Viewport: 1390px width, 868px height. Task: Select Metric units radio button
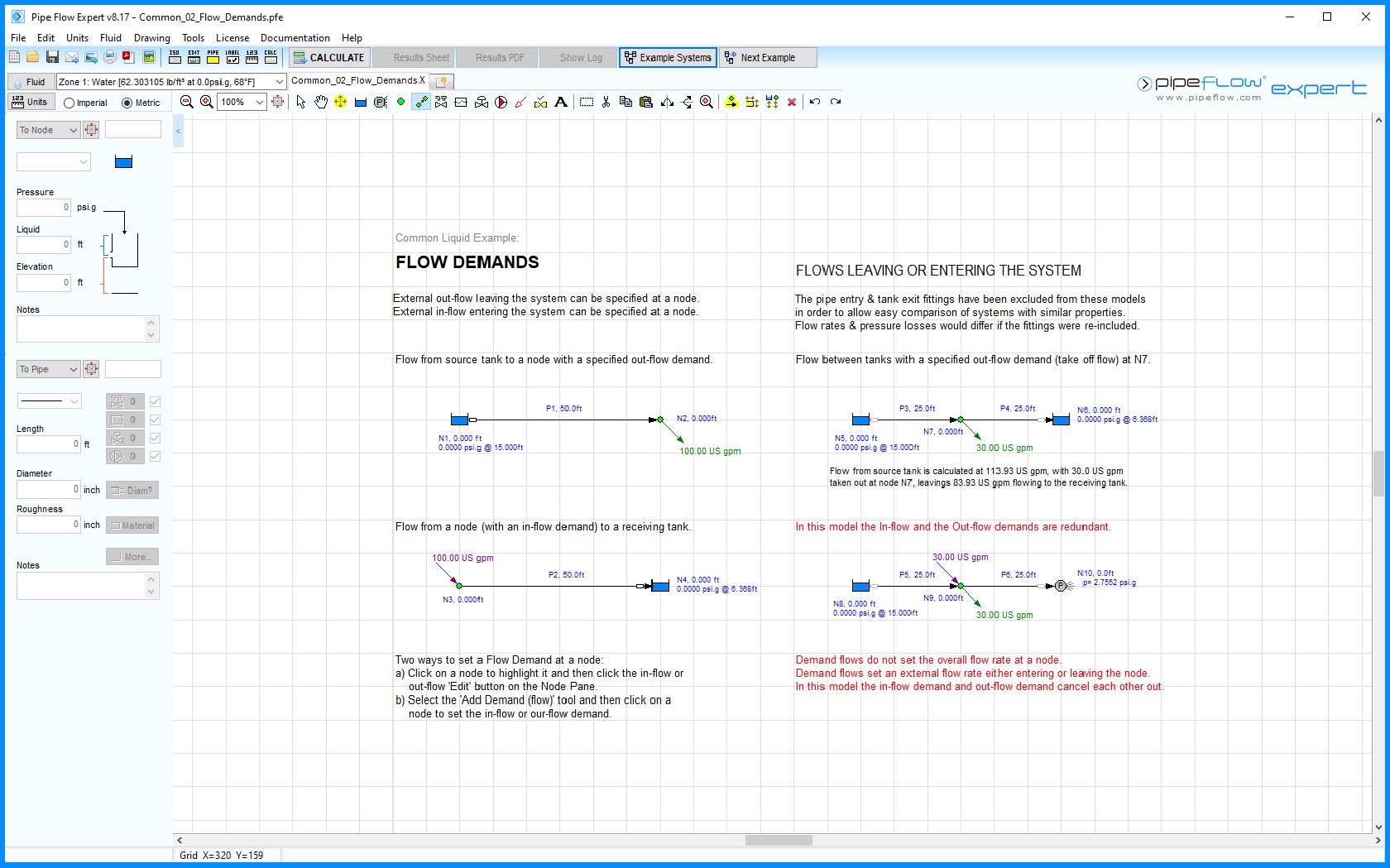pyautogui.click(x=127, y=103)
